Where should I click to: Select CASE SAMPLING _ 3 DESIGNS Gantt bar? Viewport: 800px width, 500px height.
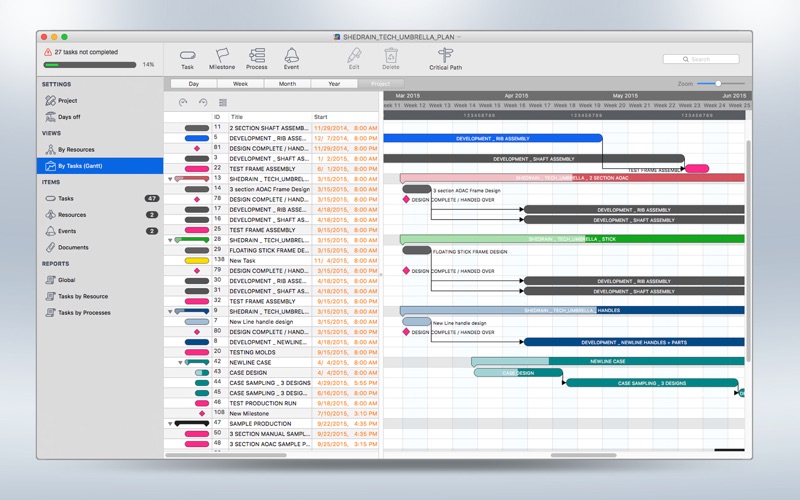(x=652, y=383)
